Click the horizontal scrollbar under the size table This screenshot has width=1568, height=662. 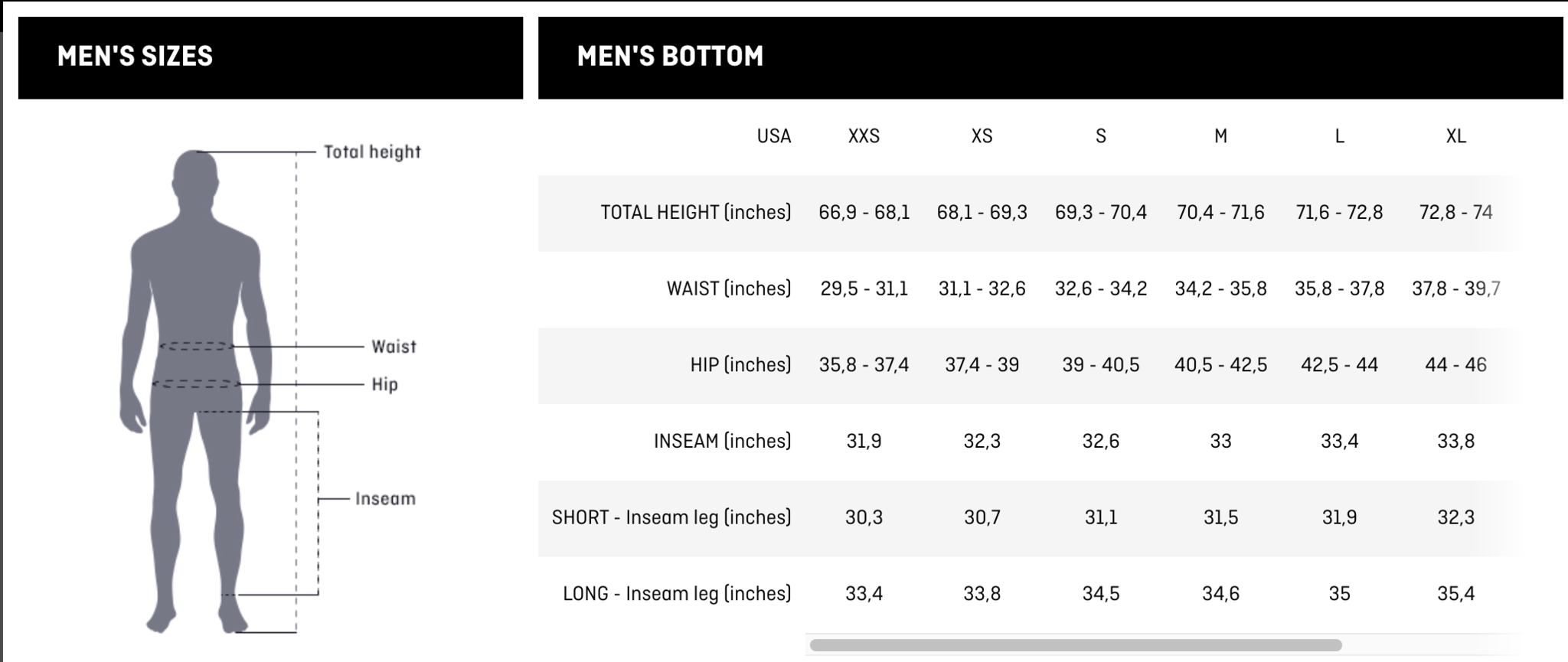pyautogui.click(x=1076, y=645)
